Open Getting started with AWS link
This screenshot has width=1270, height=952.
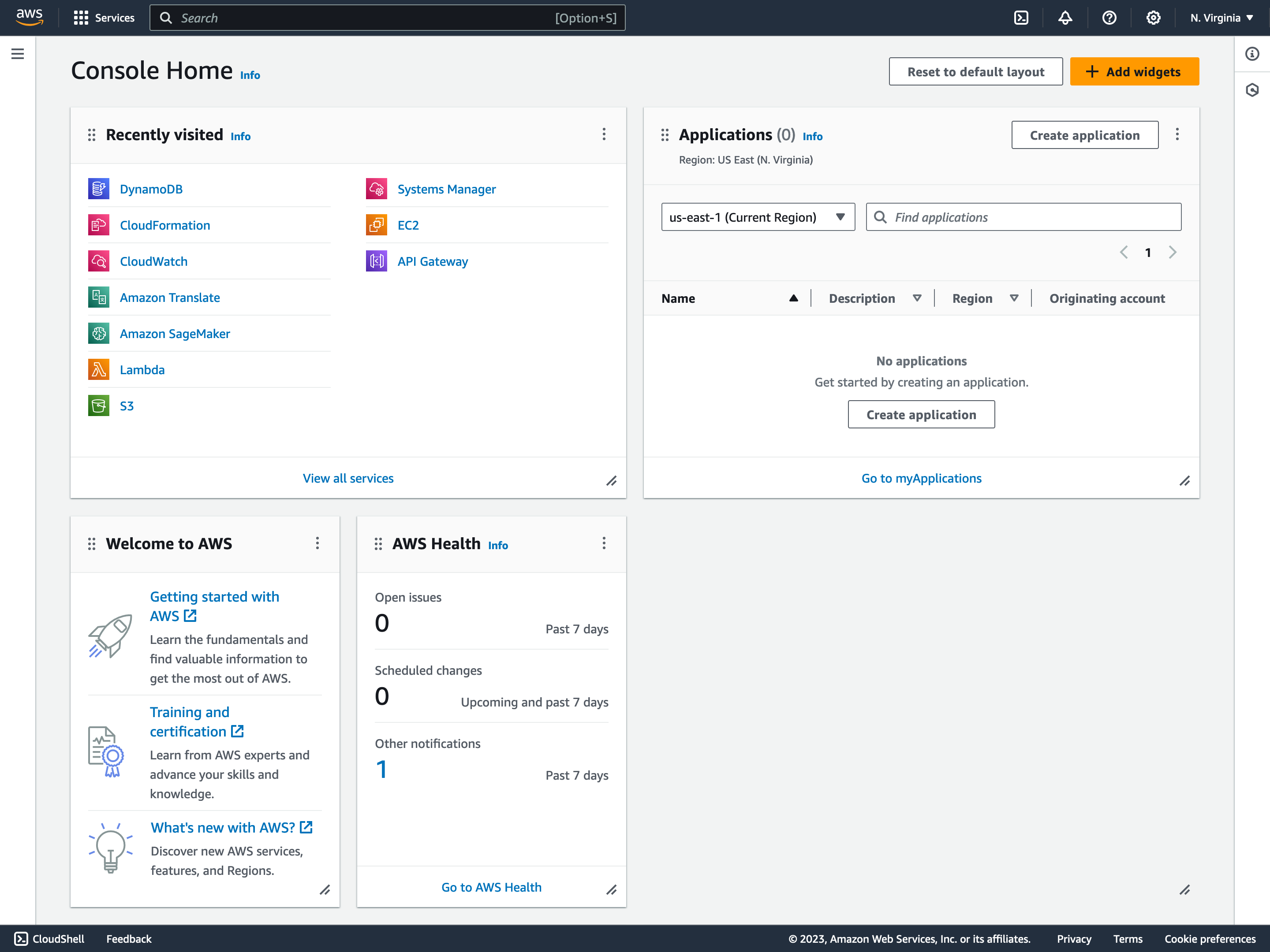214,606
